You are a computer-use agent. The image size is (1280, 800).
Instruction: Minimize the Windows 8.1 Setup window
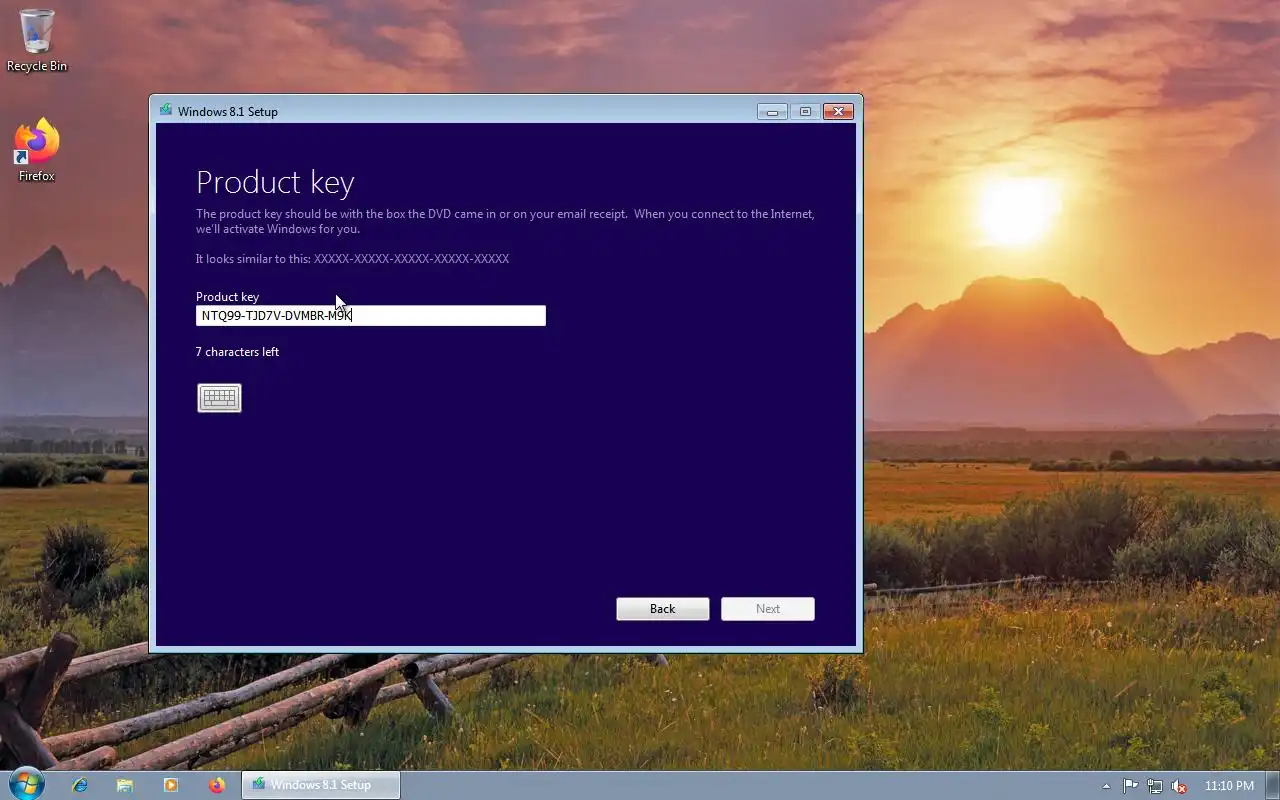(x=772, y=112)
